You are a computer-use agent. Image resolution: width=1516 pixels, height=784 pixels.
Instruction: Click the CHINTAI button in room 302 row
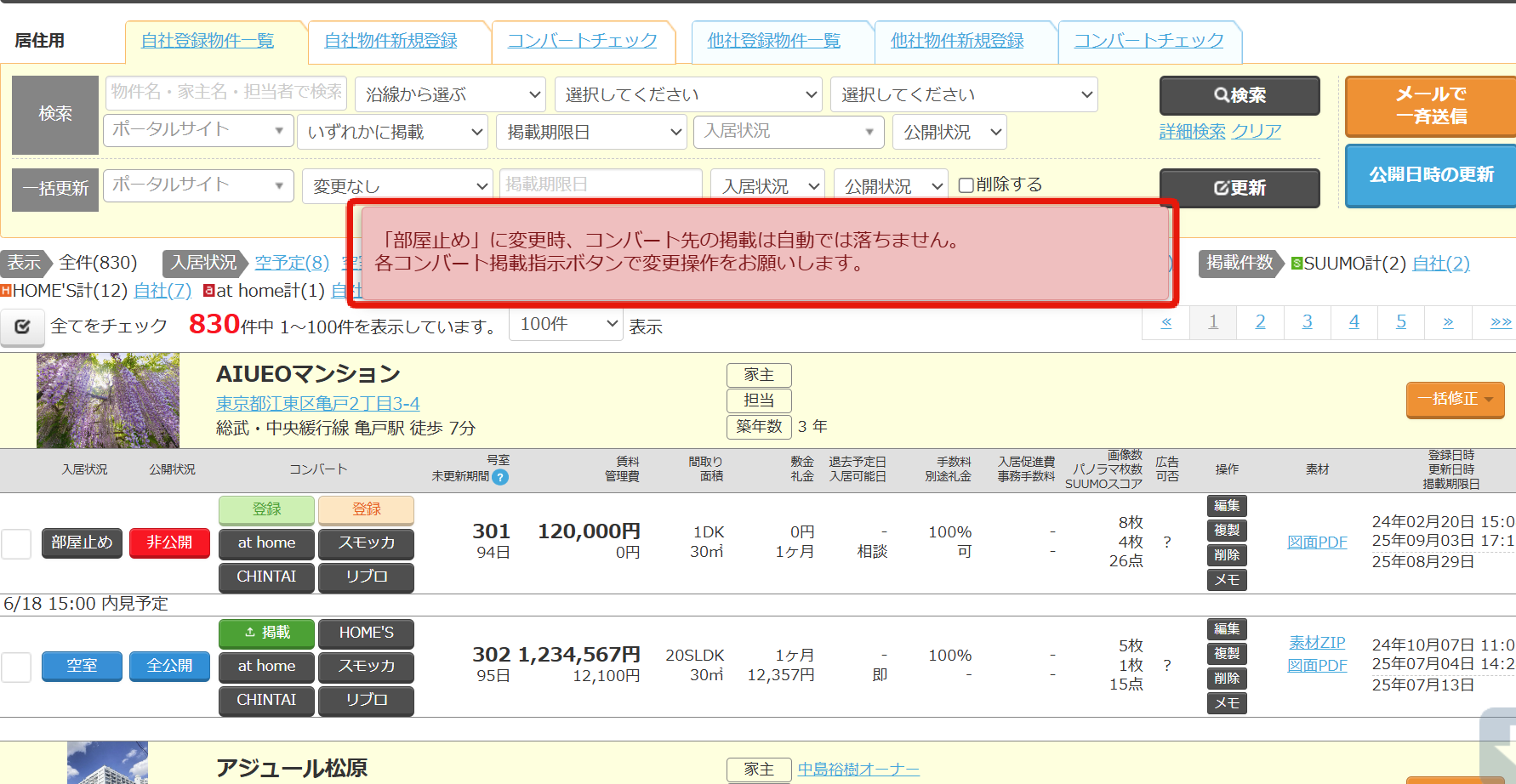[x=267, y=700]
